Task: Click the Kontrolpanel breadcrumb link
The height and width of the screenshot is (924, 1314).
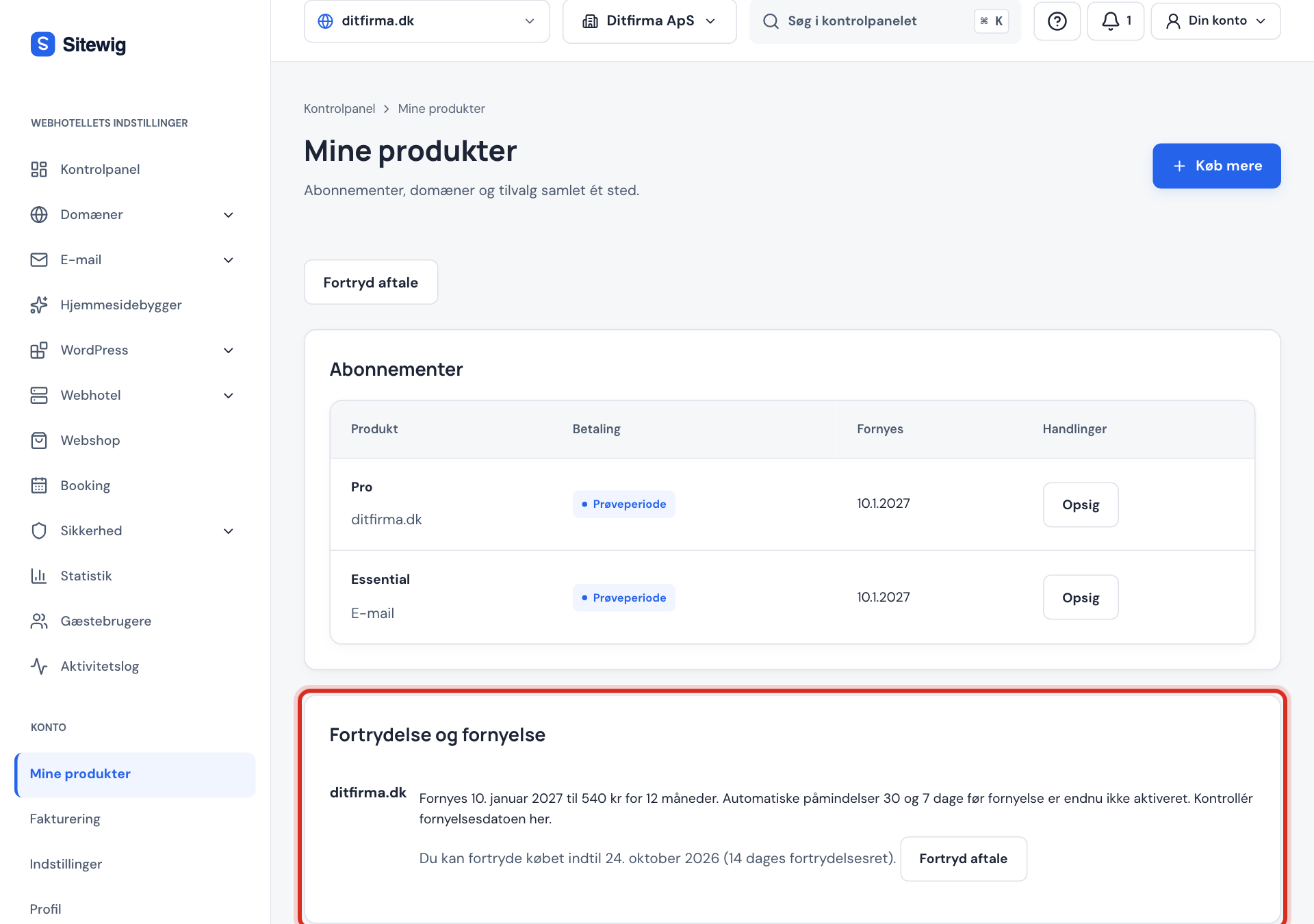Action: [339, 109]
